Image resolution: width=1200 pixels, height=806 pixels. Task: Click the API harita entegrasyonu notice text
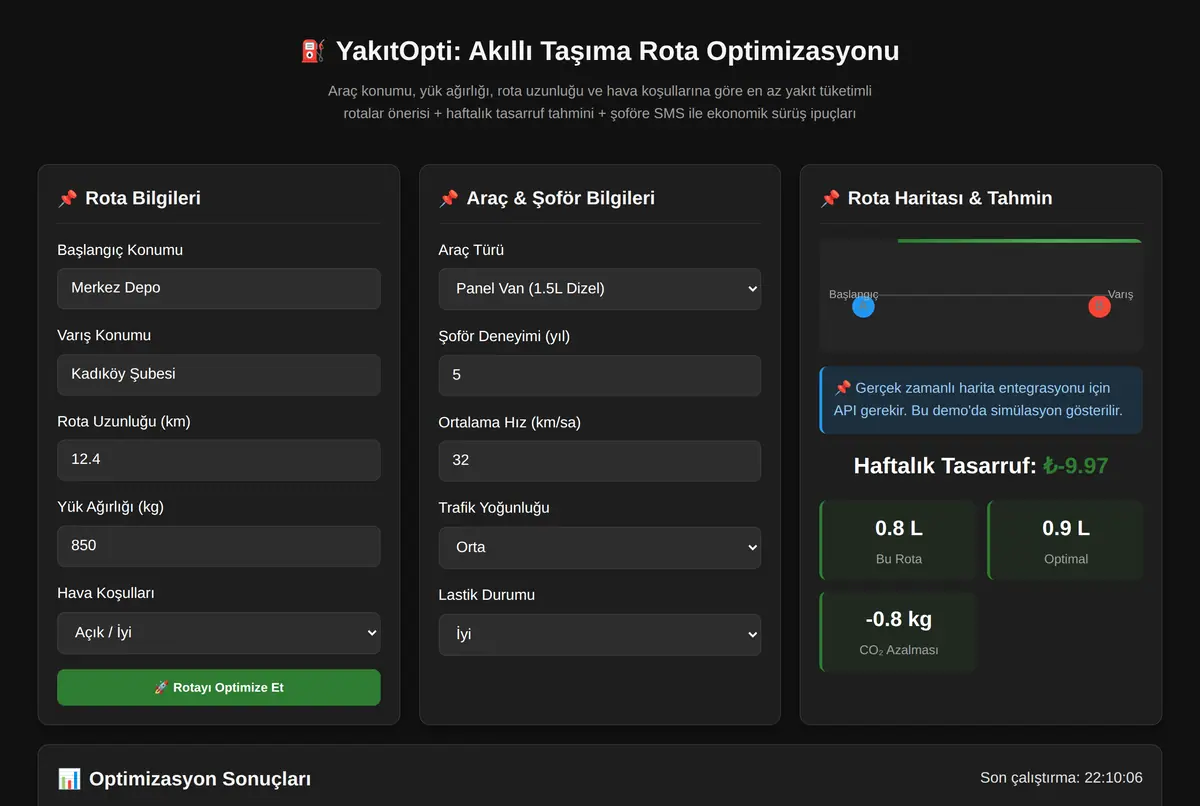point(980,399)
